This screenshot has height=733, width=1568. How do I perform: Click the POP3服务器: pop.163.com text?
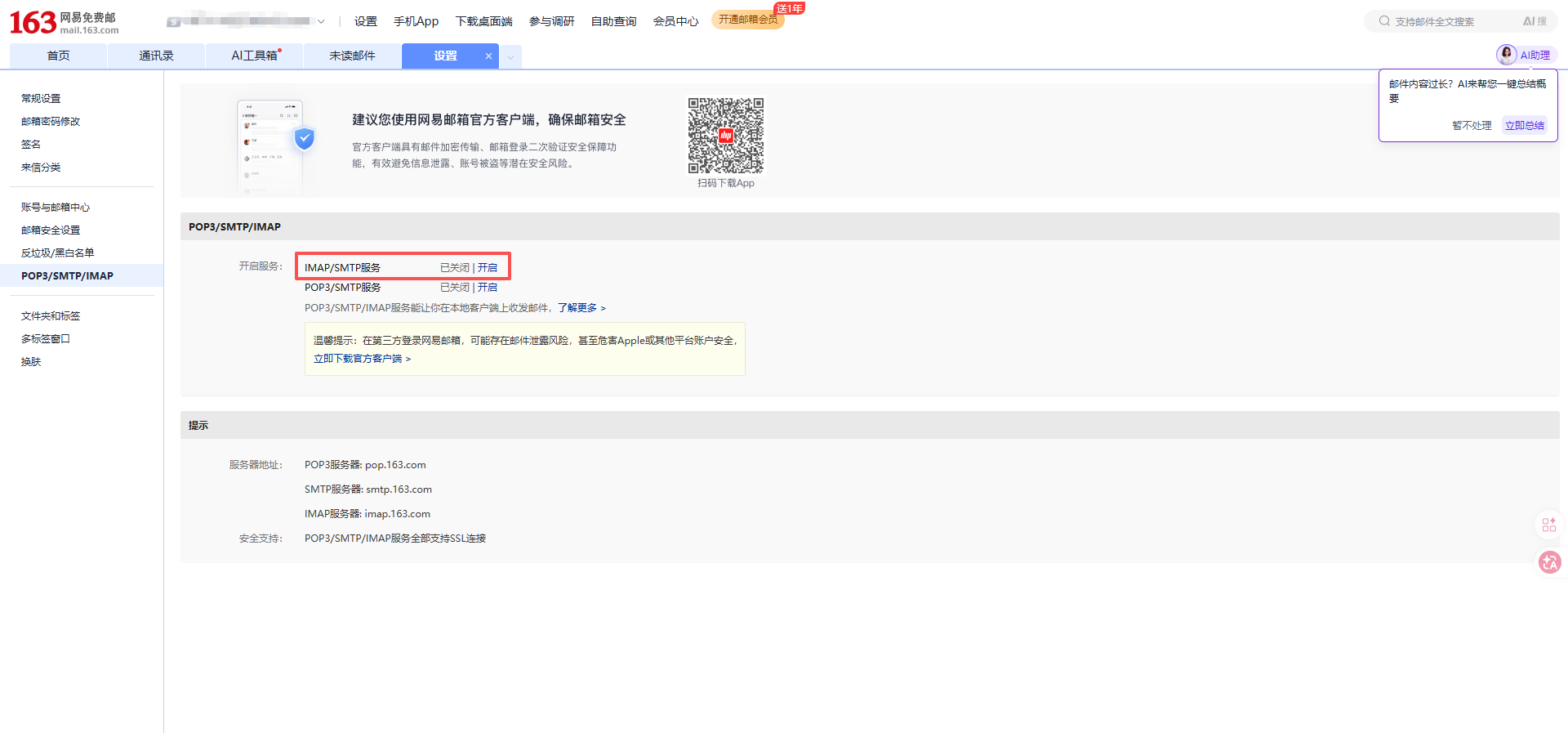(365, 464)
